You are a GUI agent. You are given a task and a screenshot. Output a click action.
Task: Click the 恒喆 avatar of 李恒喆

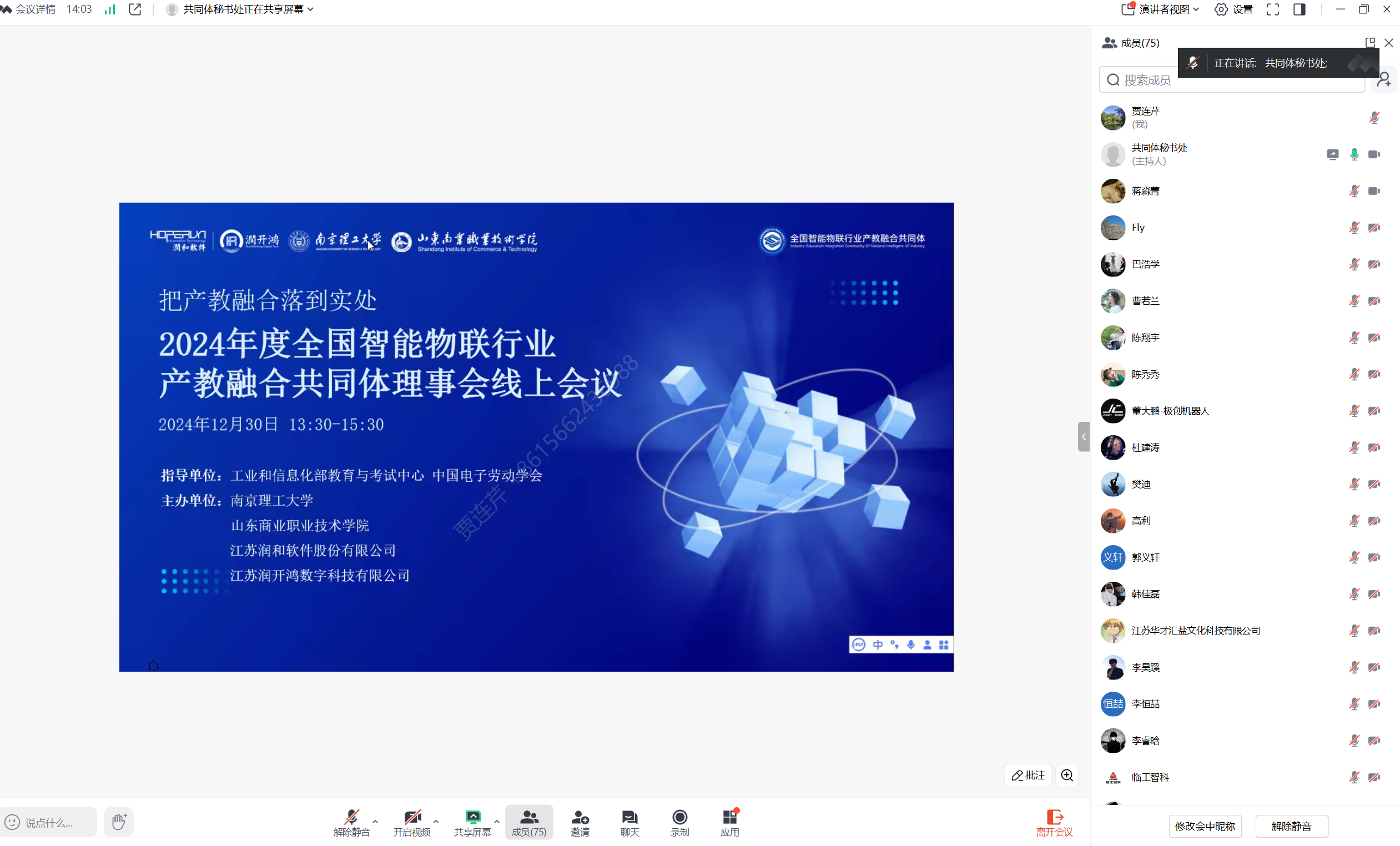[x=1112, y=704]
